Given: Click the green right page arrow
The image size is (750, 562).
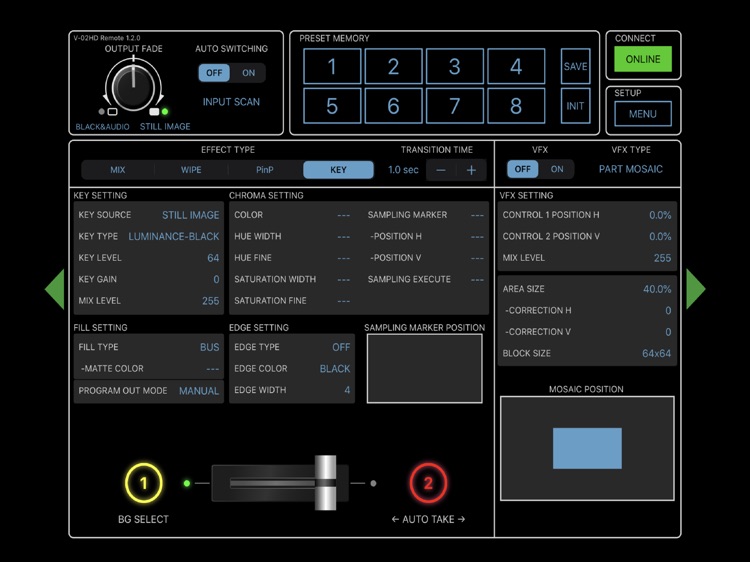Looking at the screenshot, I should point(695,289).
